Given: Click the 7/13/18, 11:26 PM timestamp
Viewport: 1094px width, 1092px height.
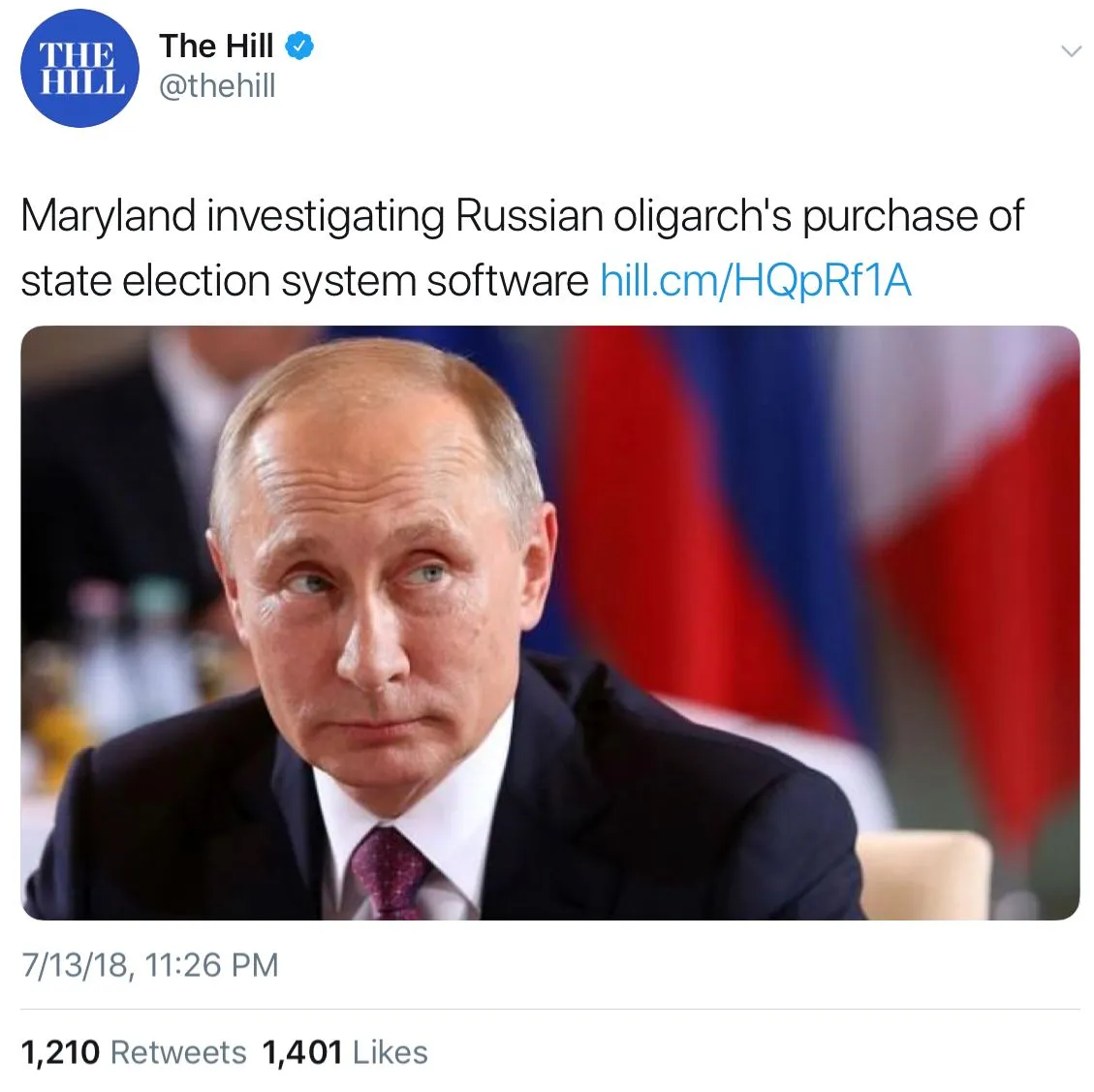Looking at the screenshot, I should click(150, 965).
